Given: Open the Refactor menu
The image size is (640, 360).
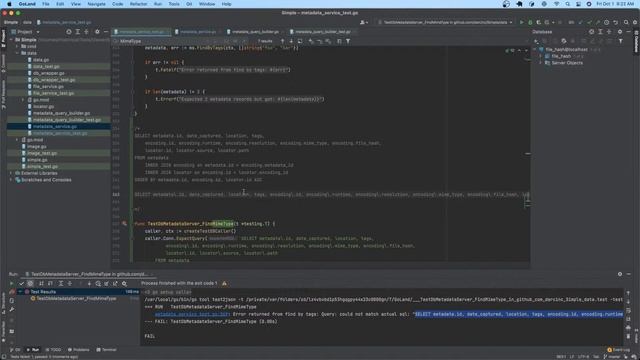Looking at the screenshot, I should [138, 4].
